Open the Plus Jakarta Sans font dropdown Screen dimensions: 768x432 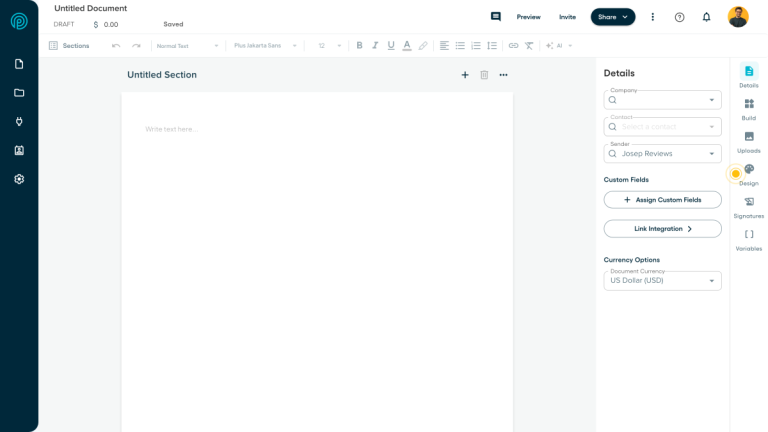[x=265, y=46]
